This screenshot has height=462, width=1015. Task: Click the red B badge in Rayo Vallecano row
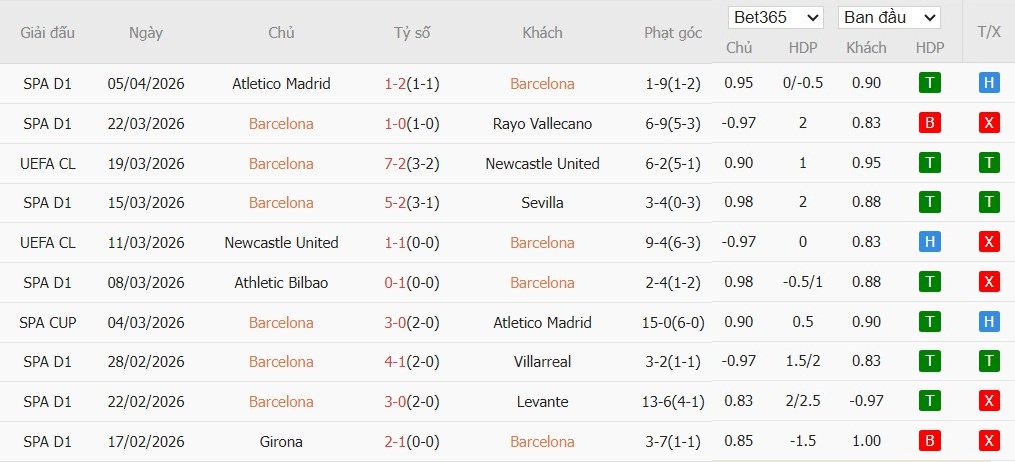(930, 123)
